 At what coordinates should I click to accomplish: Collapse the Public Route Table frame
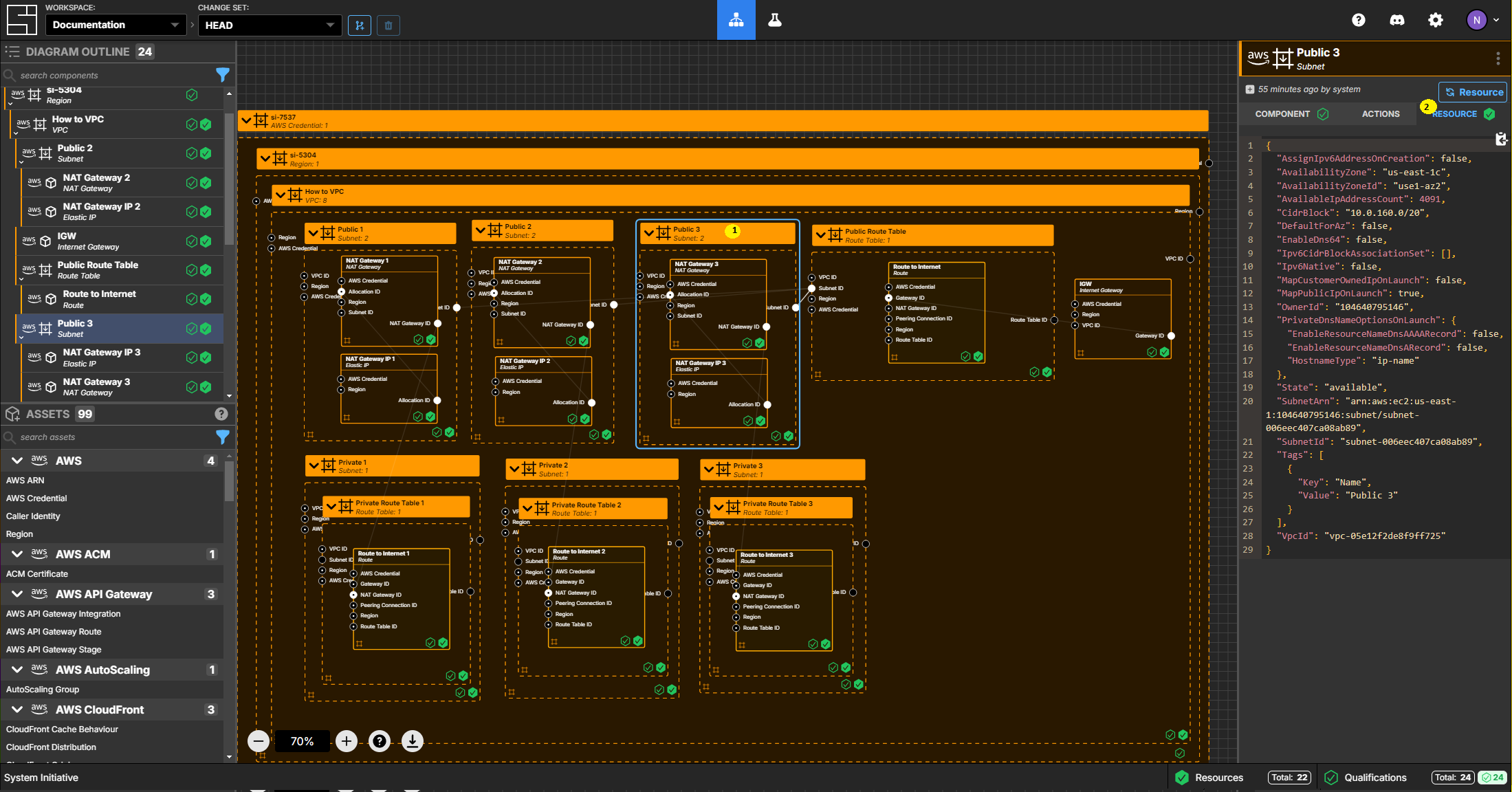[x=820, y=235]
